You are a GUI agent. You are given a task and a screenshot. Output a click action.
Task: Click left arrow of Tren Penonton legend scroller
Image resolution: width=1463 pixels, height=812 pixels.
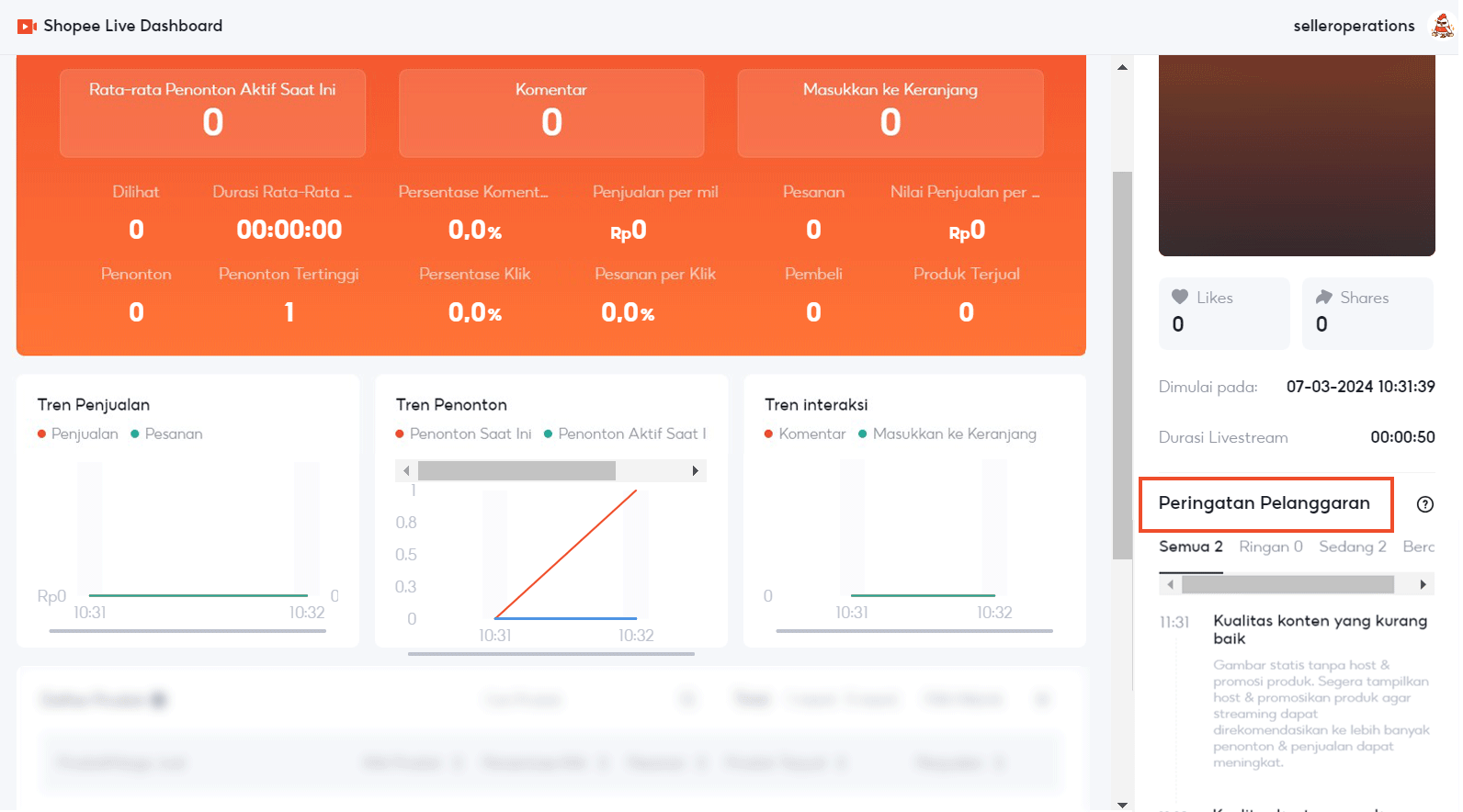pos(406,471)
